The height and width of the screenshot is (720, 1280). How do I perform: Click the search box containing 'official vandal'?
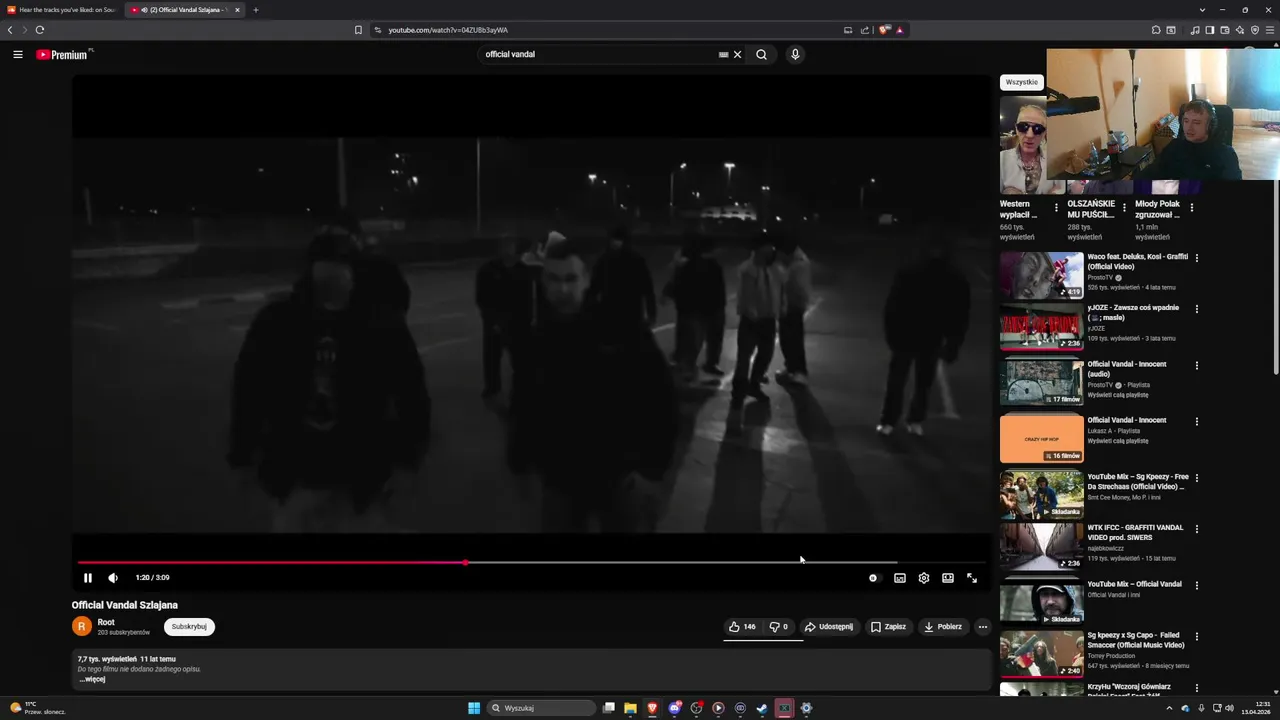(x=600, y=54)
